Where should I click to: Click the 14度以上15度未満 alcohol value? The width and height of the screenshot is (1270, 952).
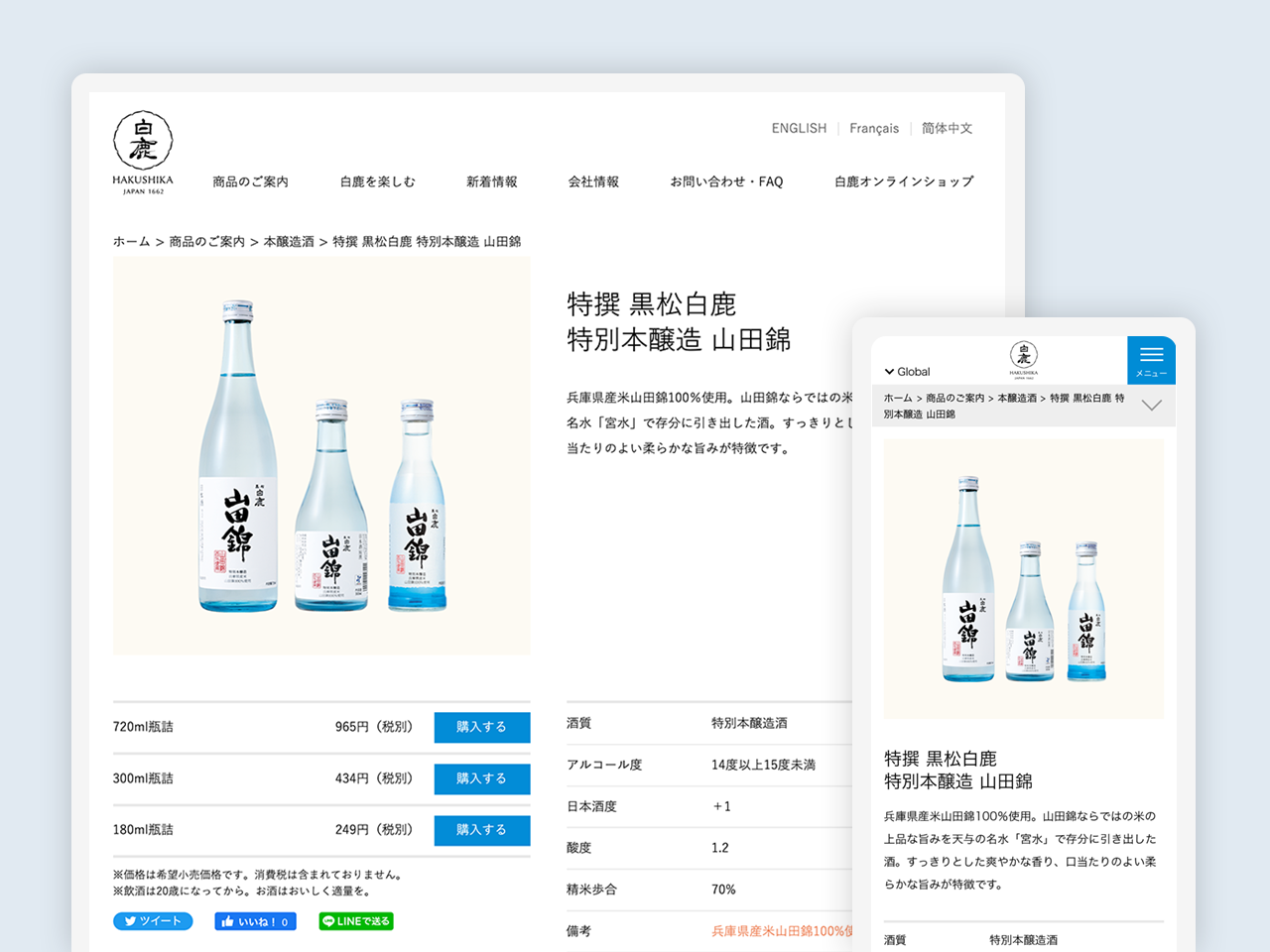coord(763,765)
